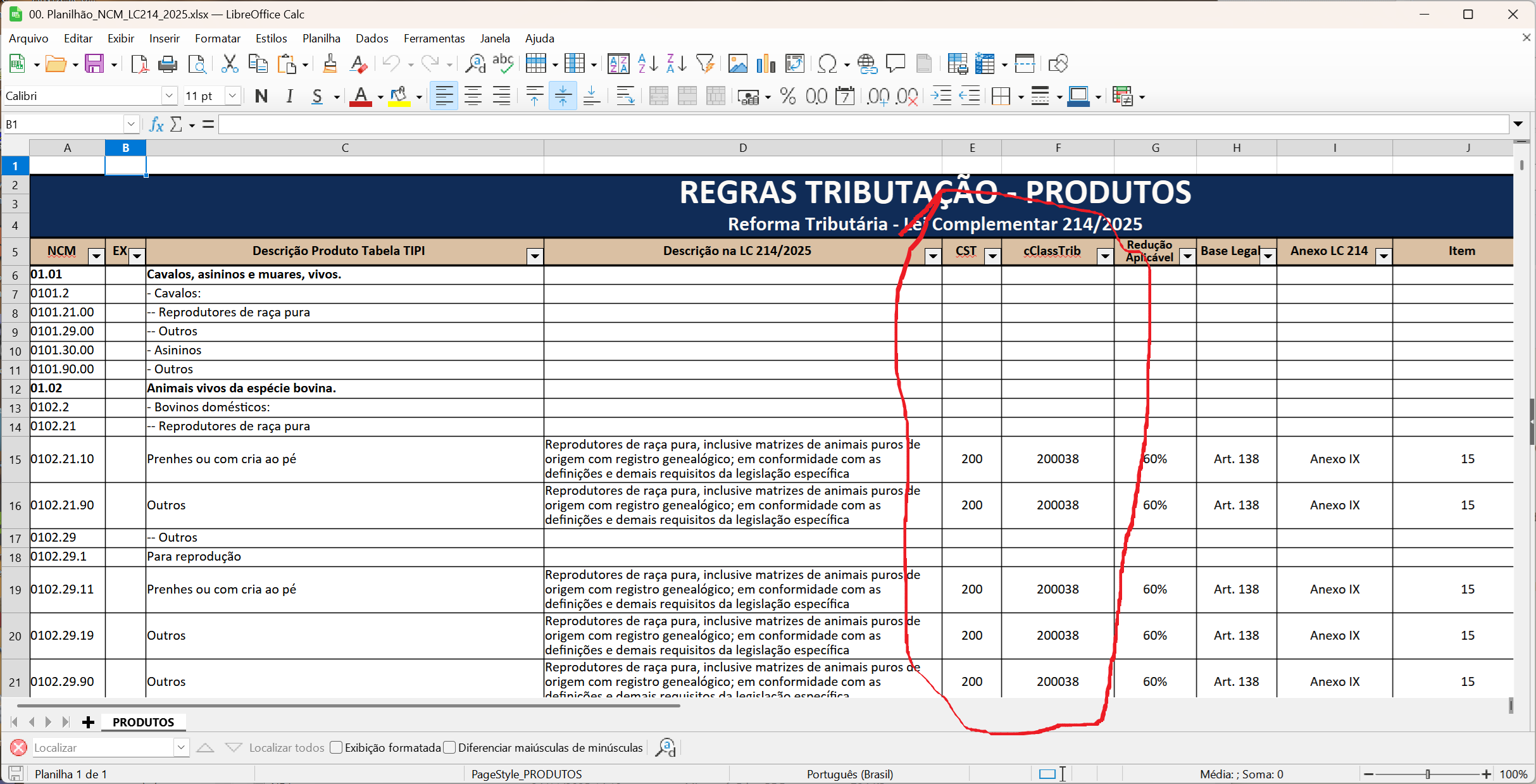
Task: Click Format as Percent icon
Action: pos(788,96)
